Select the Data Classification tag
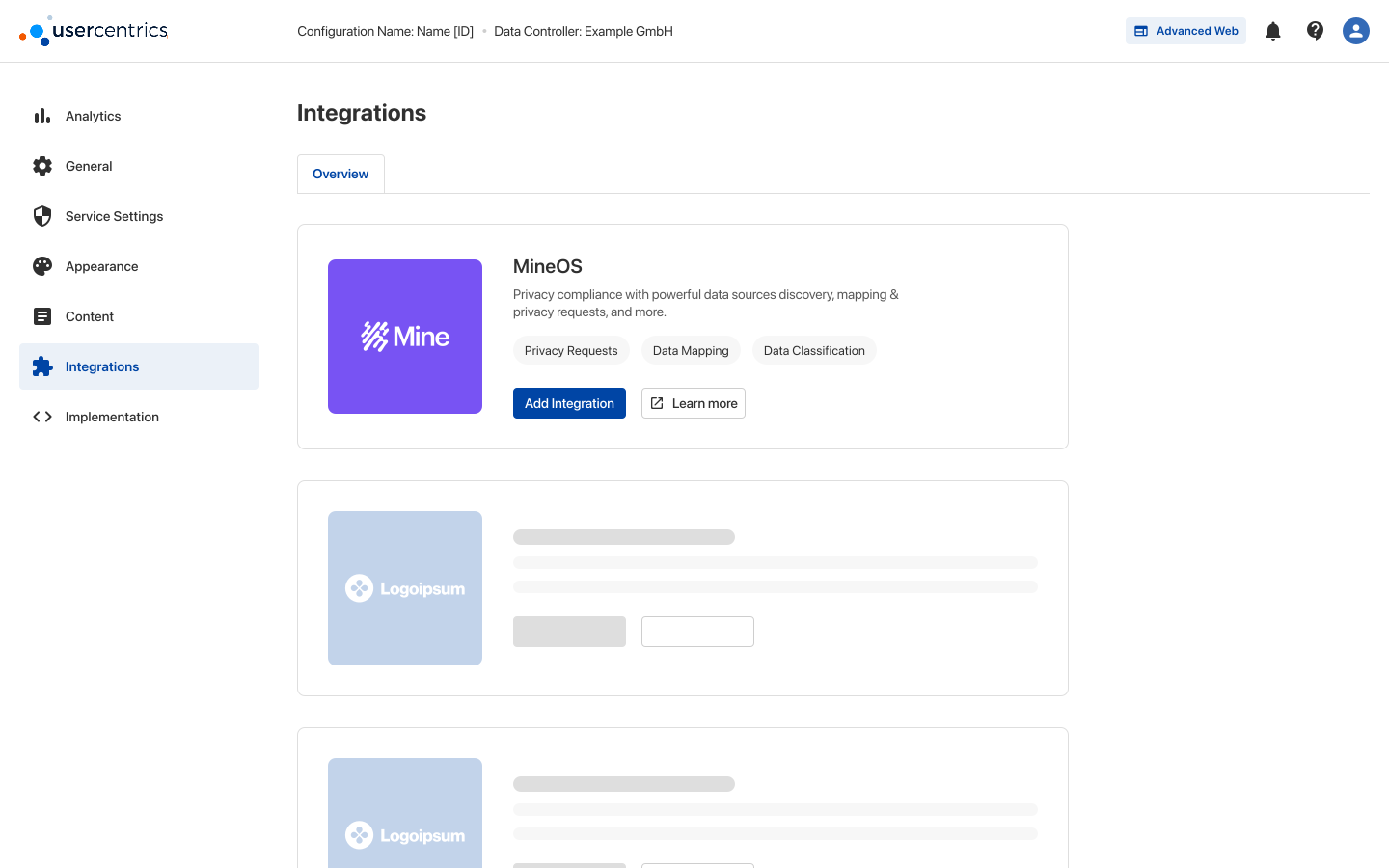The height and width of the screenshot is (868, 1389). [814, 350]
